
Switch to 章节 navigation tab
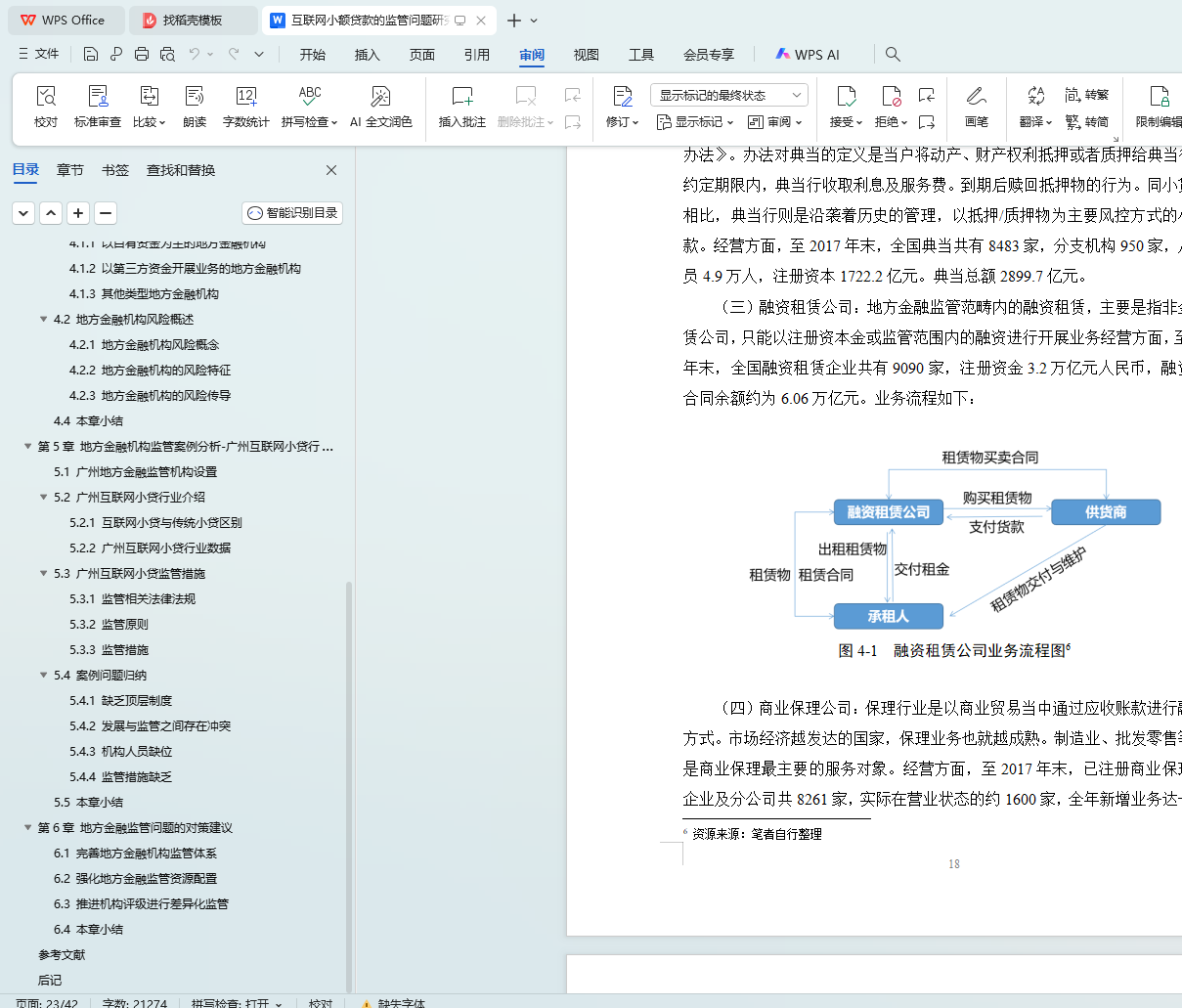pyautogui.click(x=70, y=170)
